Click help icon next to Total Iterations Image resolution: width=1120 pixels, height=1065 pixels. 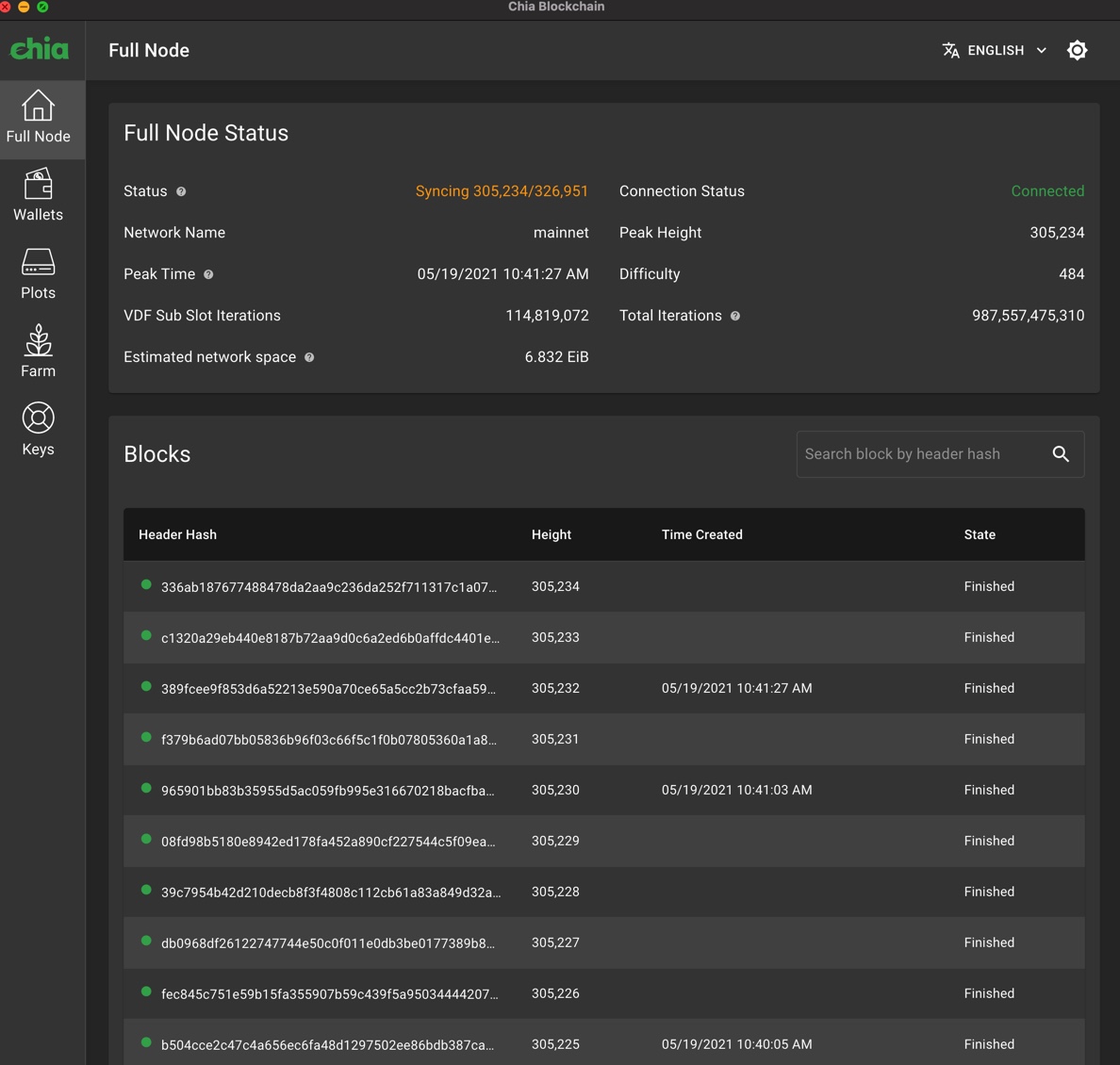point(735,316)
